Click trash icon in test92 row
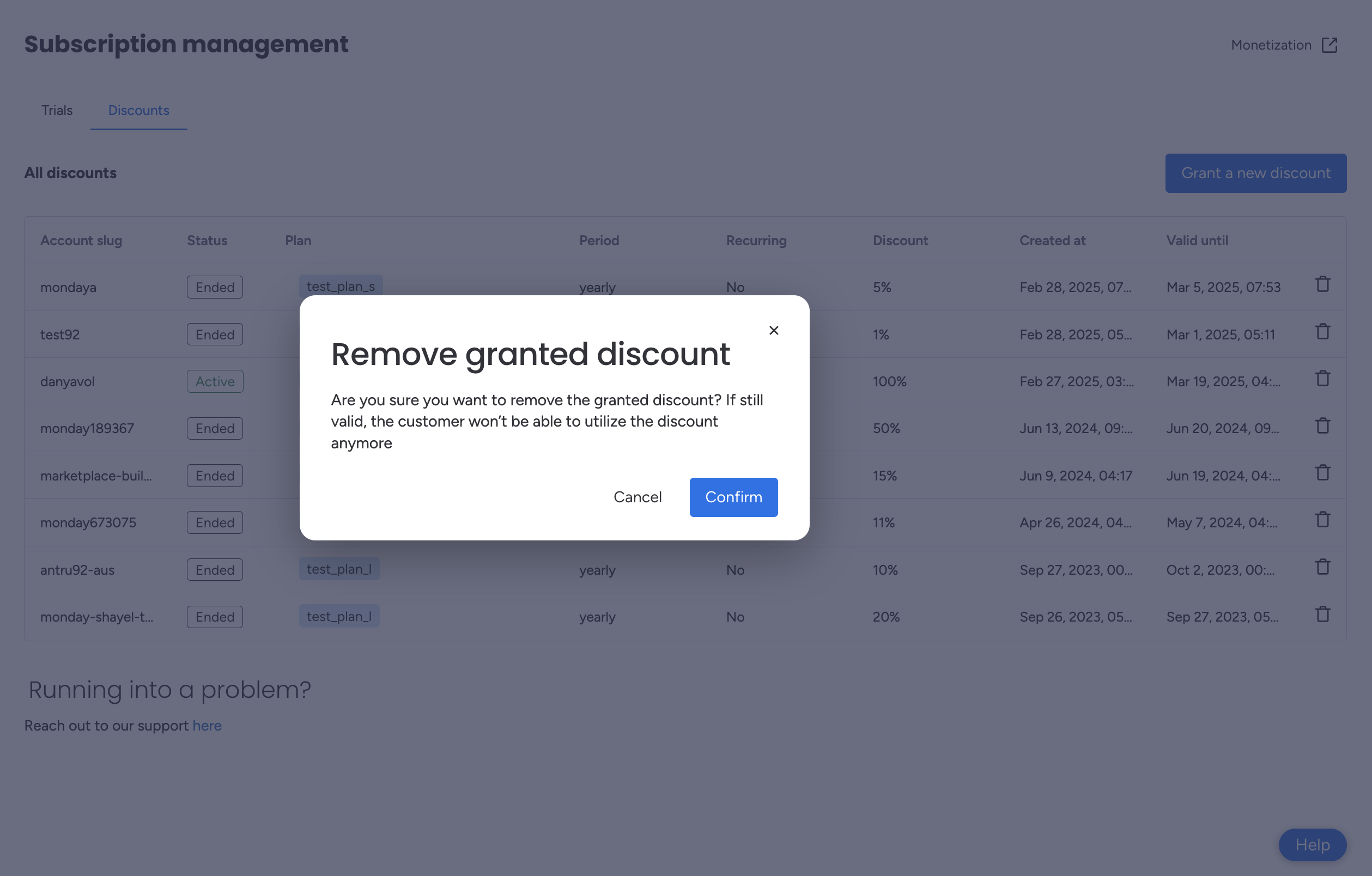 click(x=1322, y=331)
